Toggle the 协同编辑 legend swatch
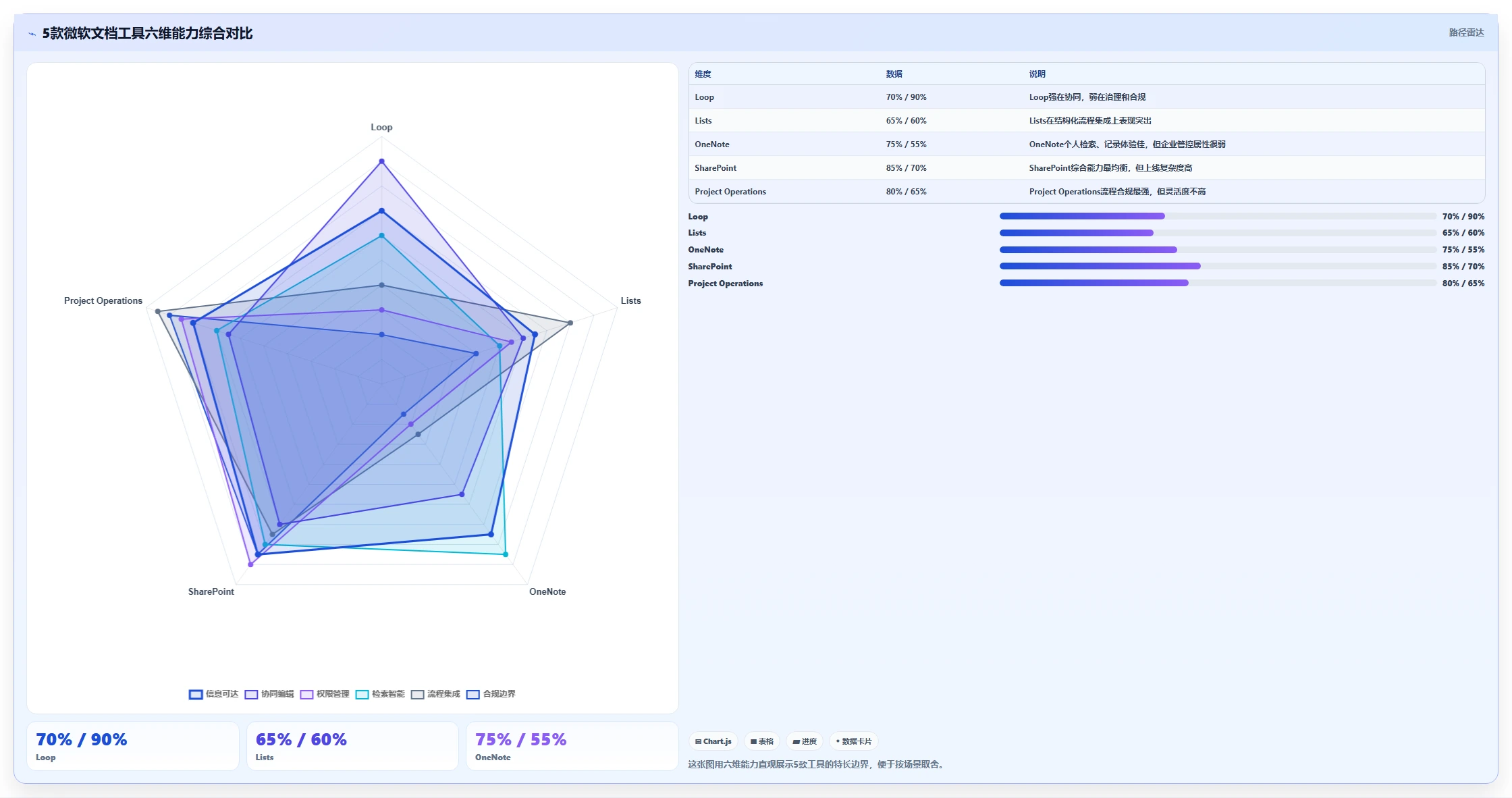1512x798 pixels. coord(251,694)
